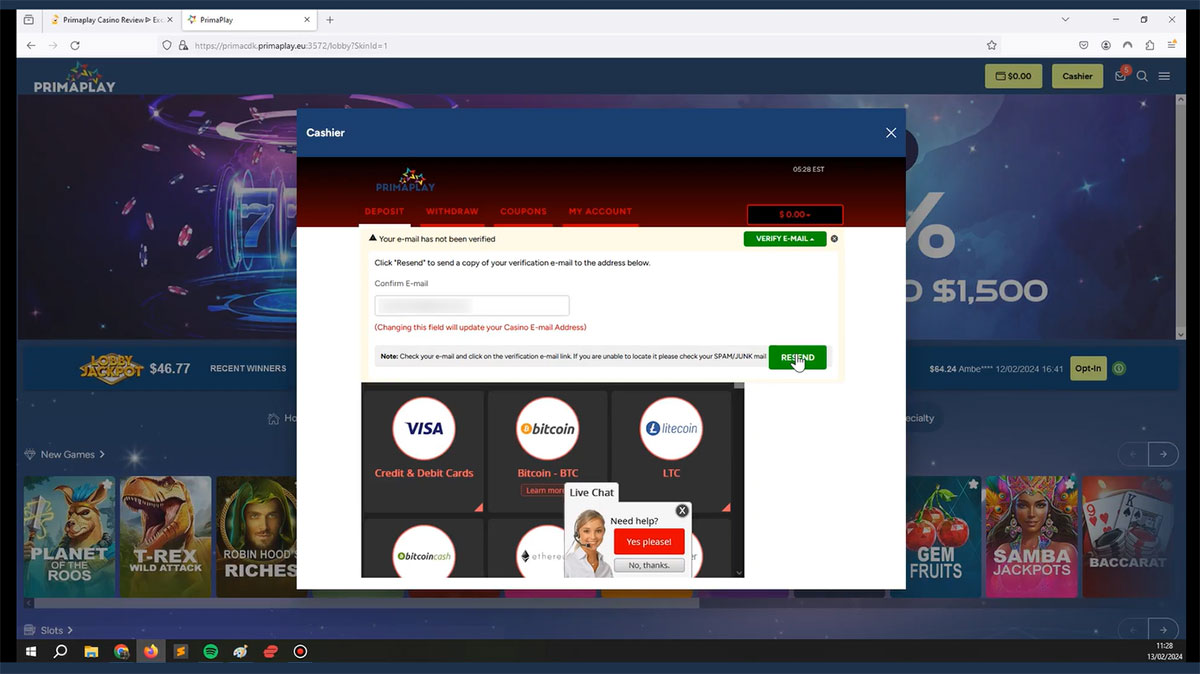
Task: Close the Live Chat popup
Action: pos(682,510)
